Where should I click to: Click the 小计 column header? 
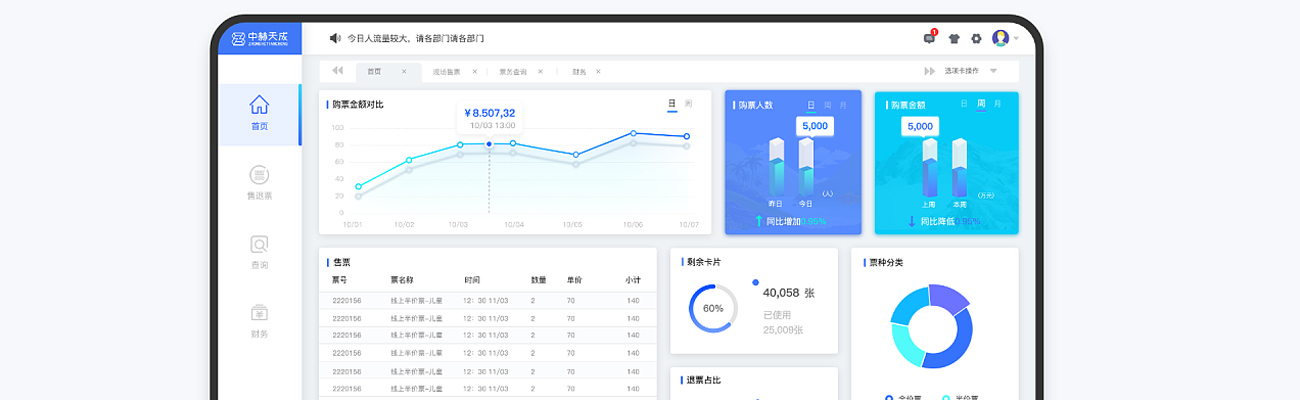click(x=633, y=280)
